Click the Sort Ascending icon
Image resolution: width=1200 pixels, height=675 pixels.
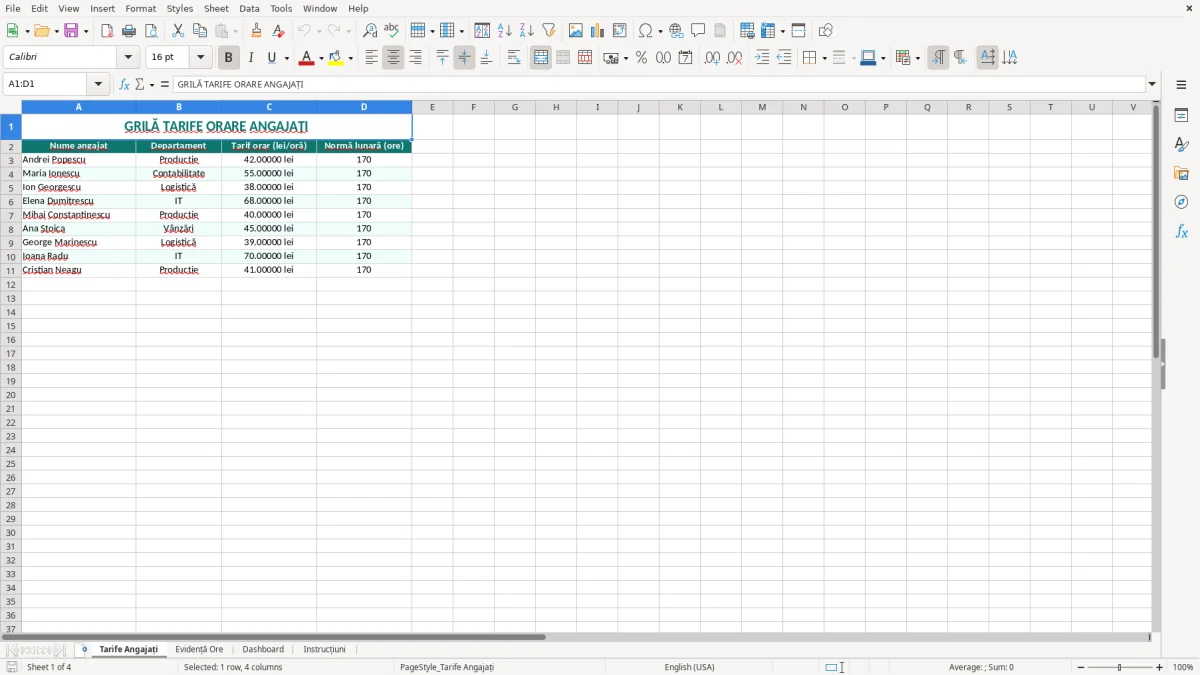[505, 31]
